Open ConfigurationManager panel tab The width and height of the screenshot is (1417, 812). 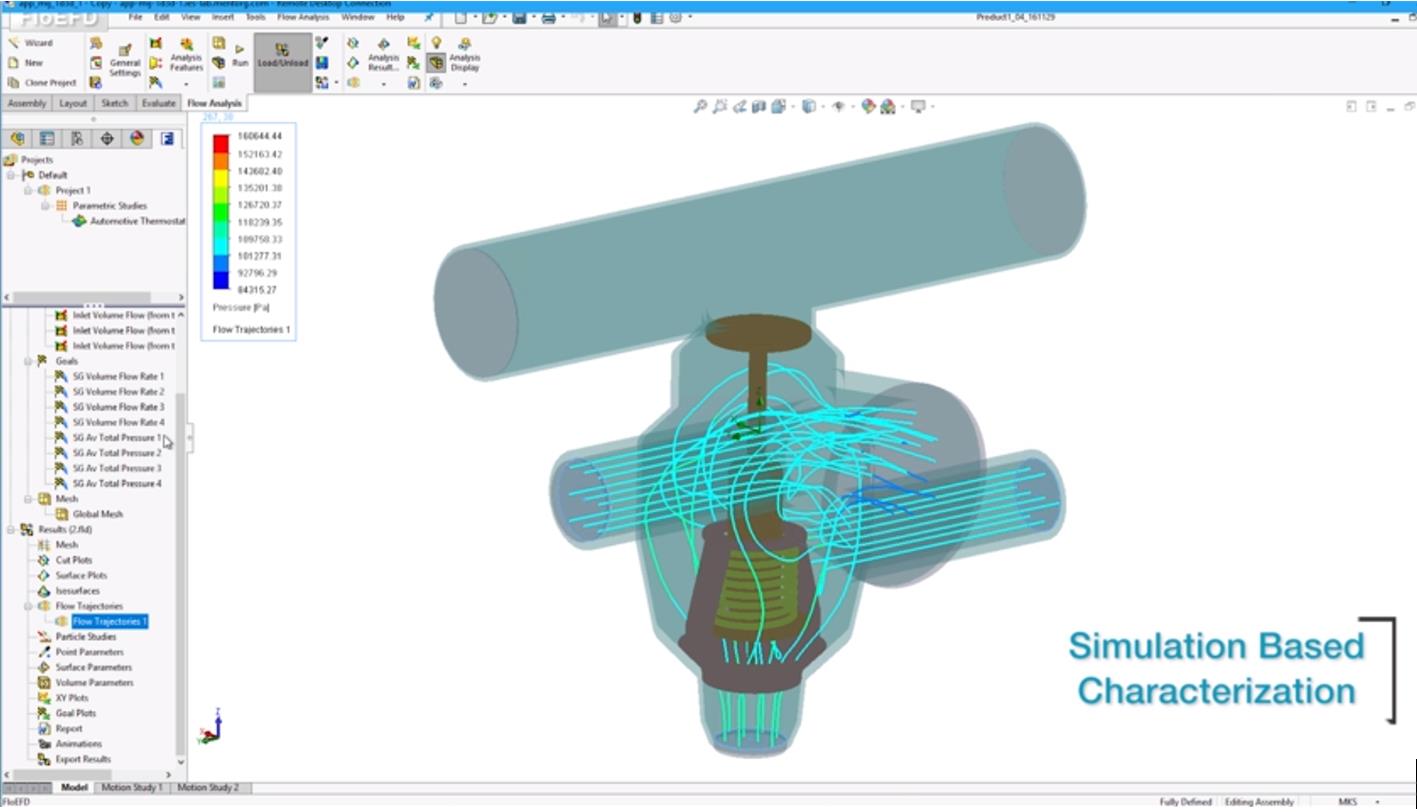(76, 138)
